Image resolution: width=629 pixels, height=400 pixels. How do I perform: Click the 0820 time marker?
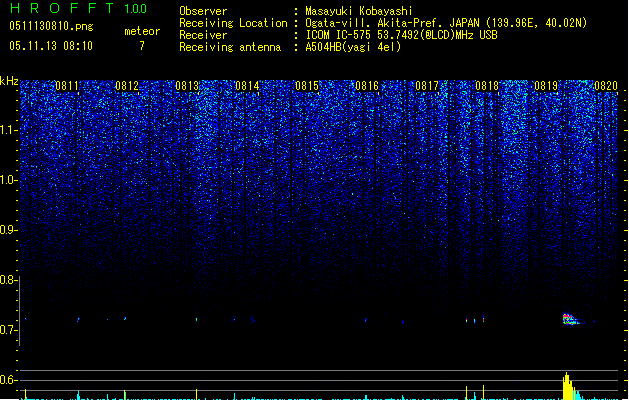click(x=606, y=86)
